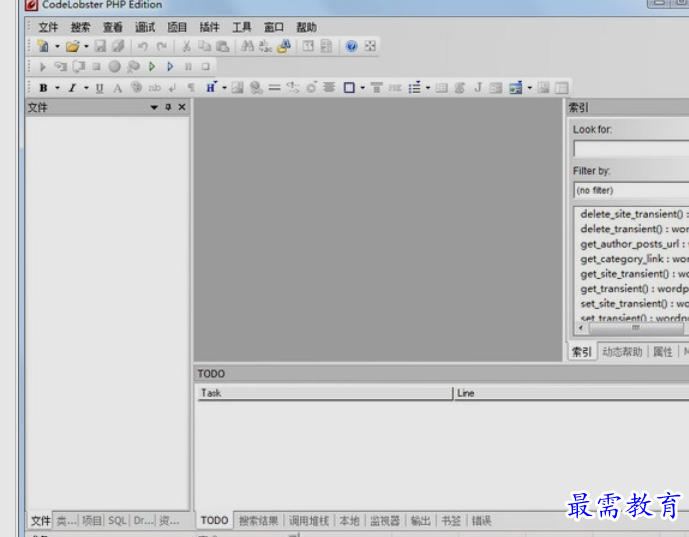Open the Filter by combo box
The height and width of the screenshot is (537, 689).
pos(631,190)
